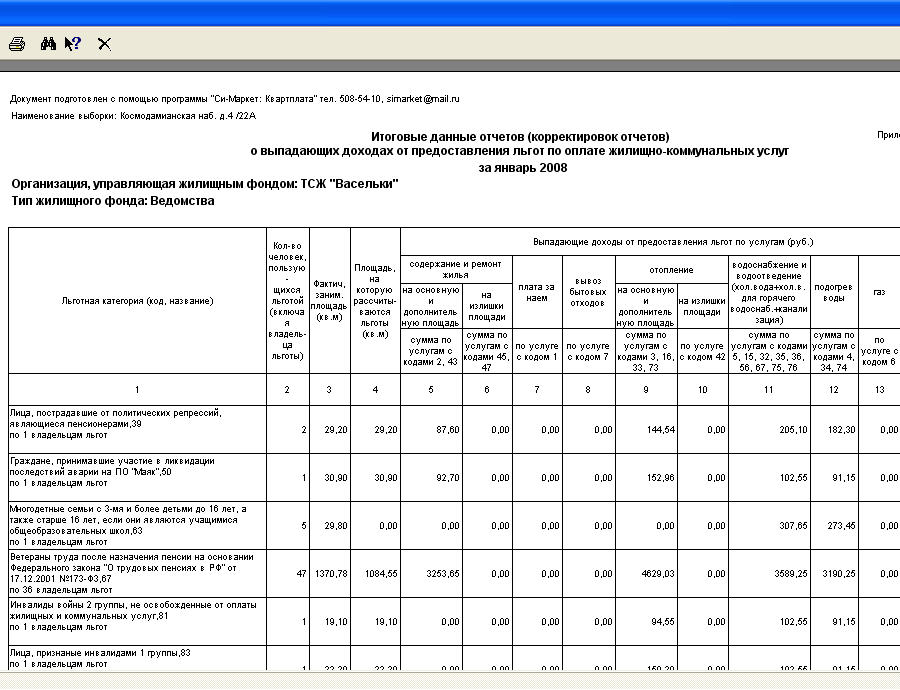900x690 pixels.
Task: Click the 'Фактич. заним. площадь (кв.м)' header
Action: tap(329, 301)
